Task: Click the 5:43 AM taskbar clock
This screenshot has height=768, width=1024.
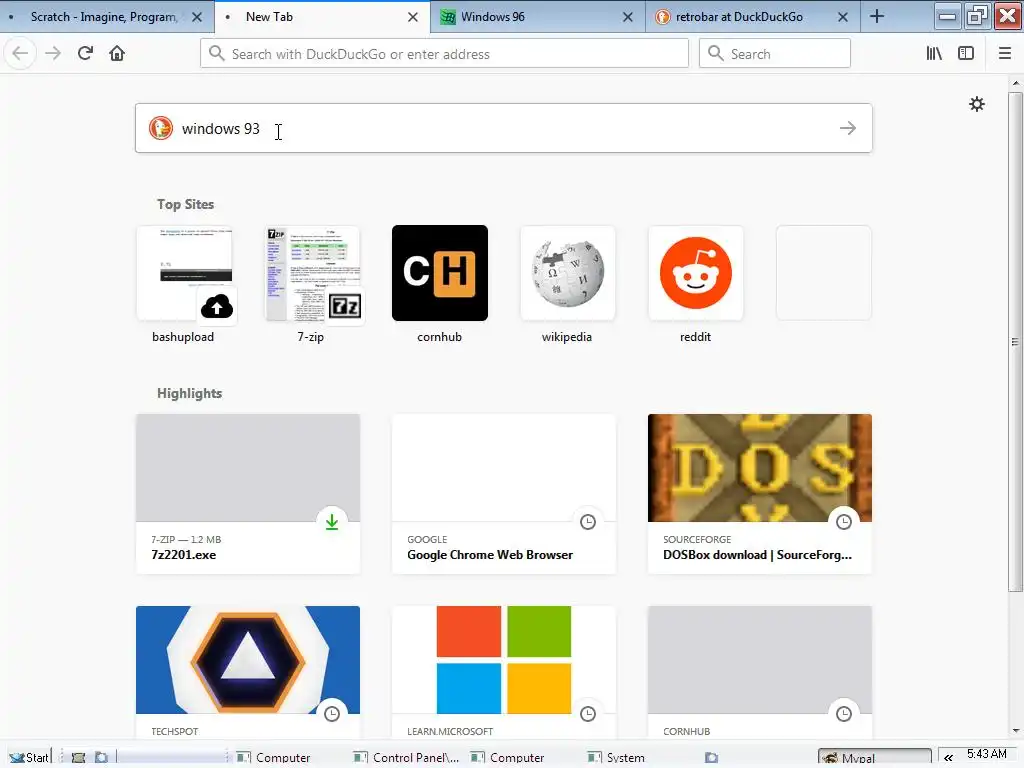Action: click(987, 754)
